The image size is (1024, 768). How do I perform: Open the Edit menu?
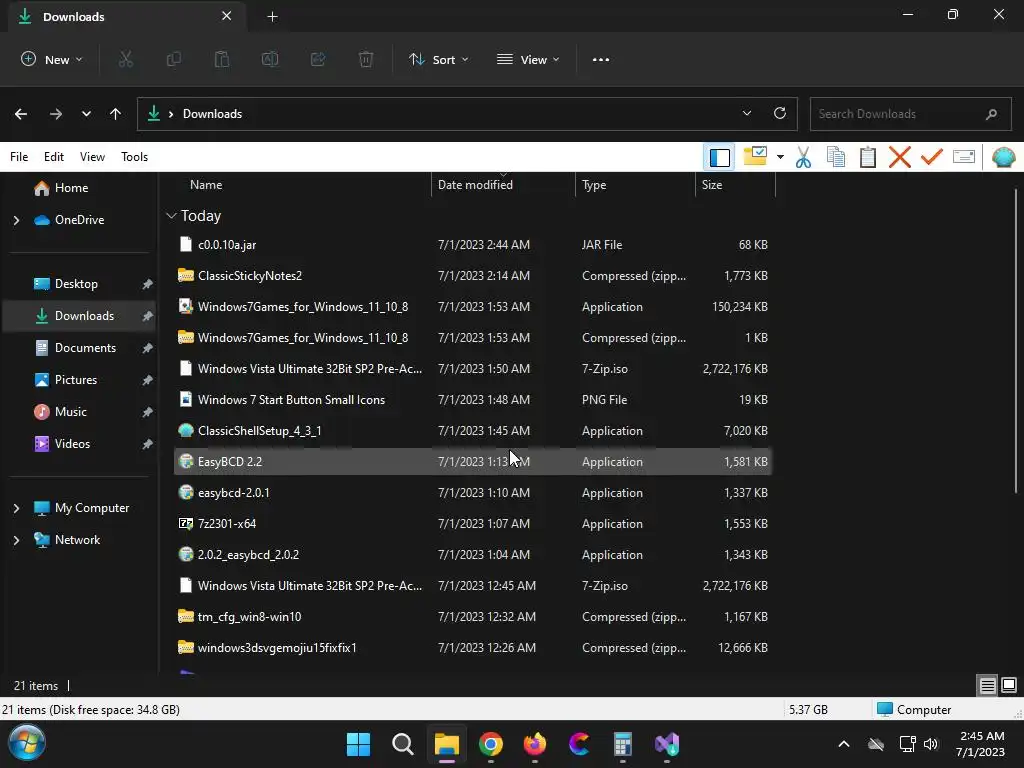click(x=54, y=157)
